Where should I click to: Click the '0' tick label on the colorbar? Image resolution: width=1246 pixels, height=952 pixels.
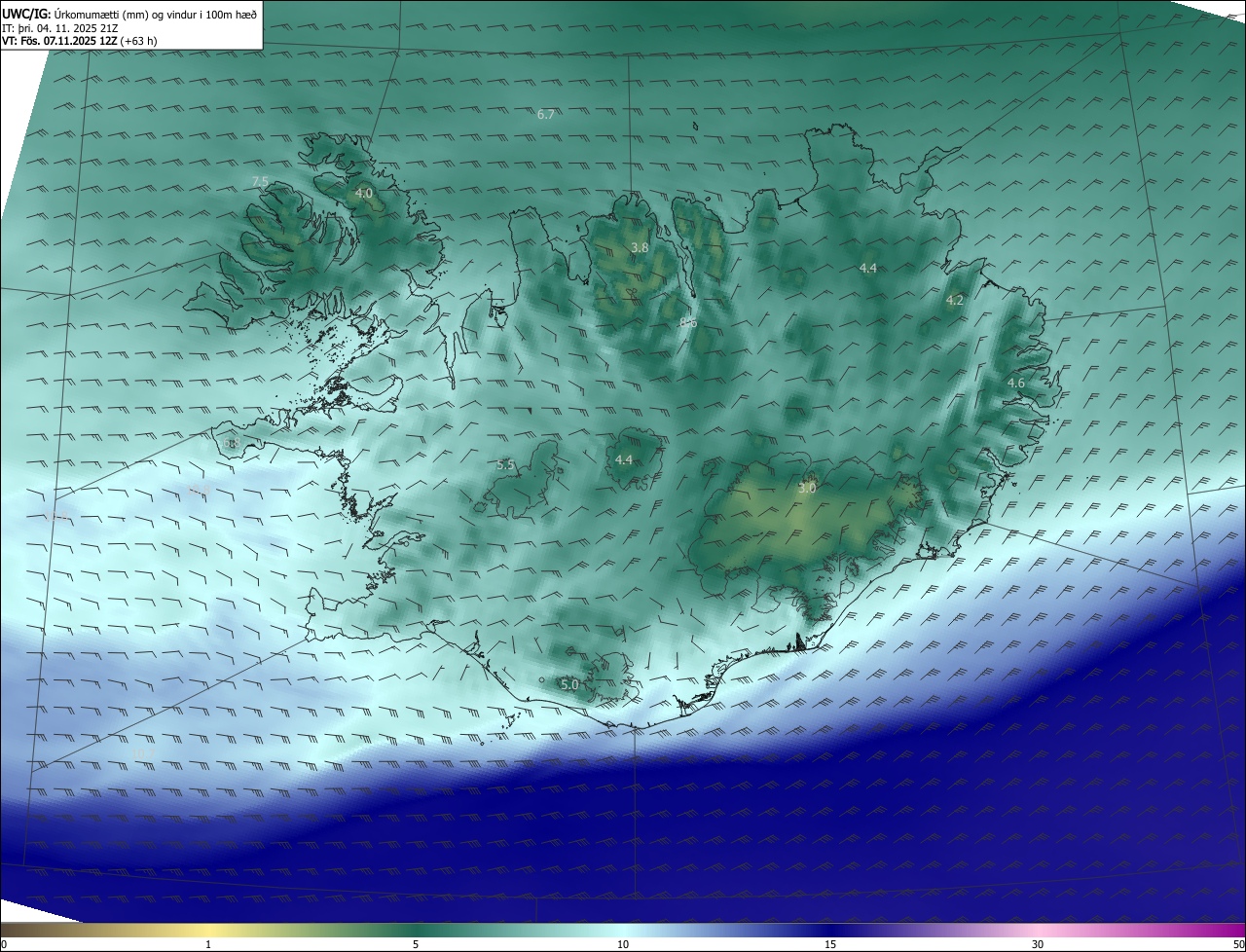point(4,944)
